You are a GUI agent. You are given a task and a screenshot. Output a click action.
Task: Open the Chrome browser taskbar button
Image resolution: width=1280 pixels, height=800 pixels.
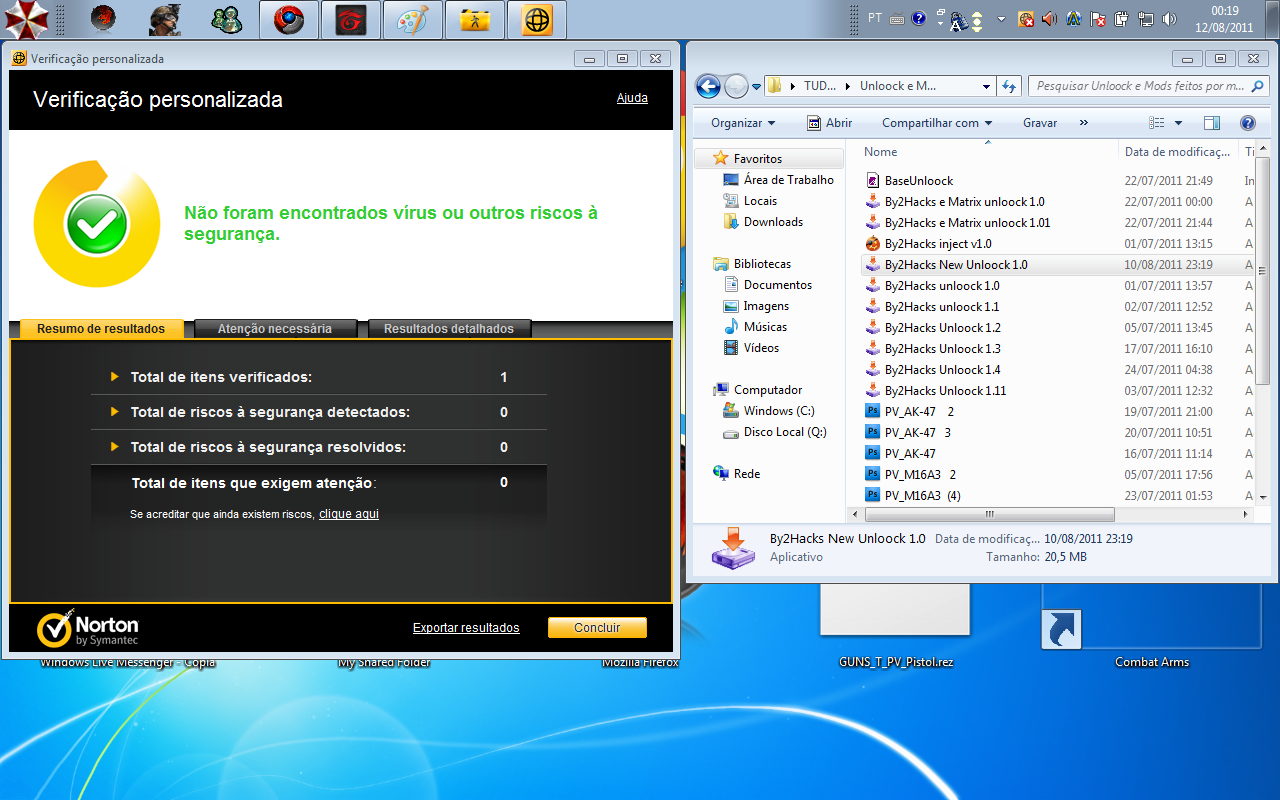[289, 19]
